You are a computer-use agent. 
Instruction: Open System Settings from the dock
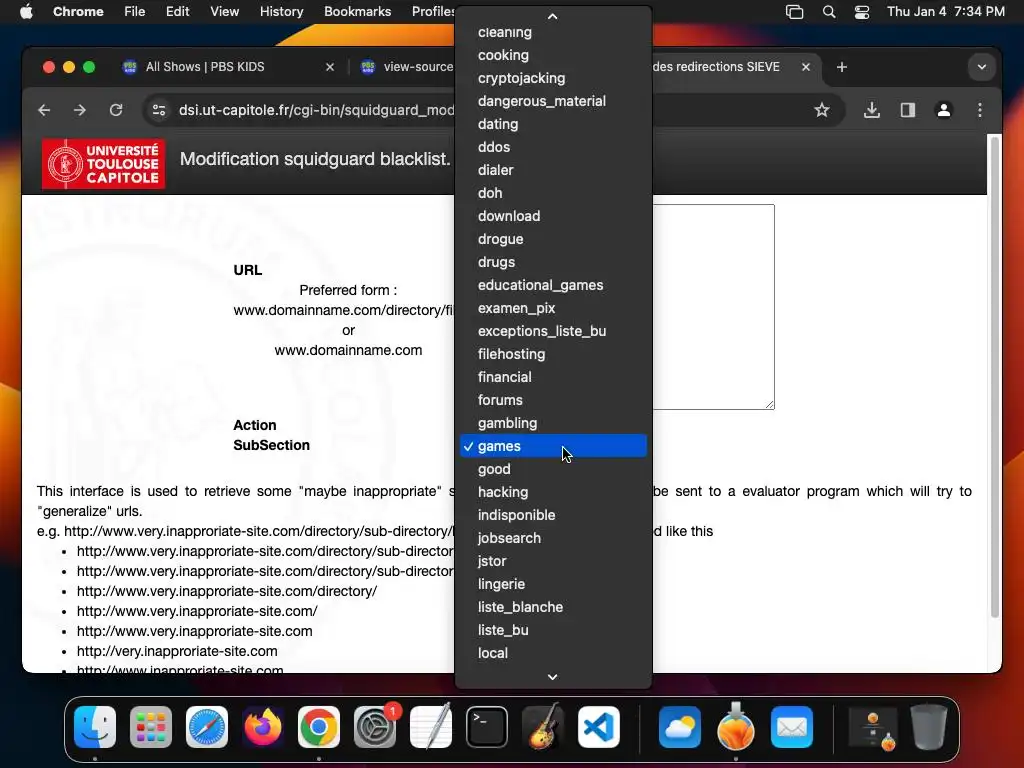click(x=375, y=727)
